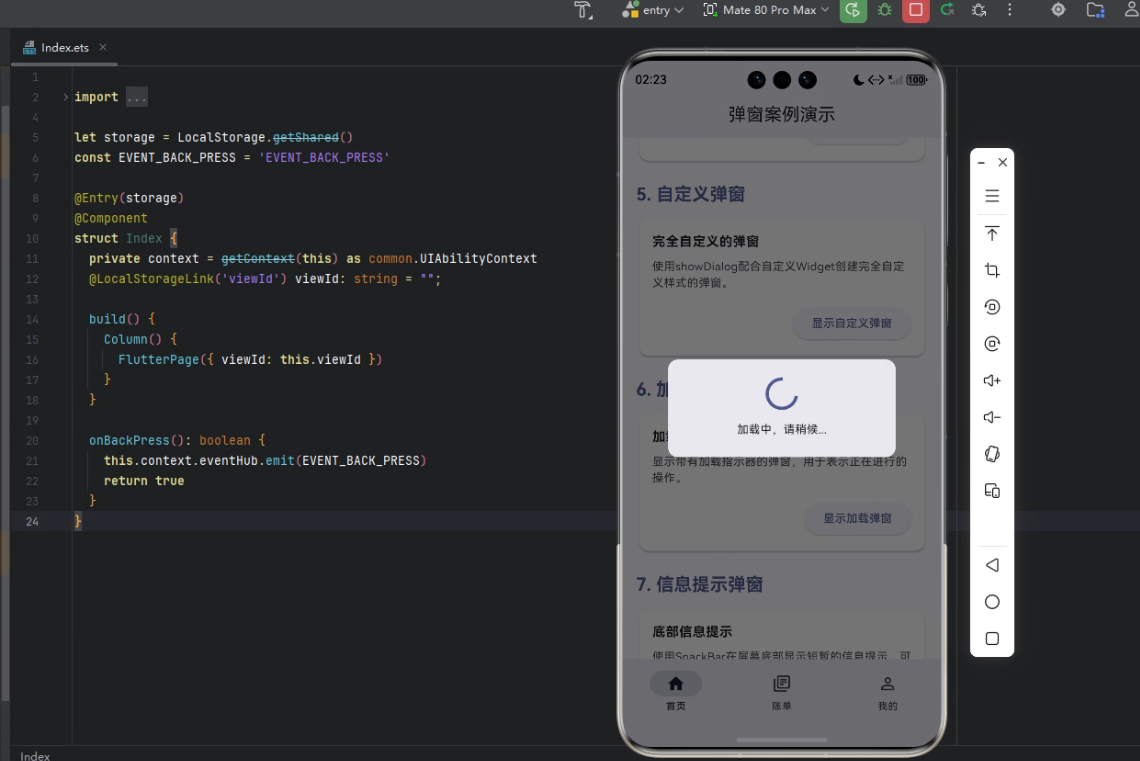The image size is (1140, 761).
Task: Rotate the emulator screen counterclockwise
Action: [x=992, y=307]
